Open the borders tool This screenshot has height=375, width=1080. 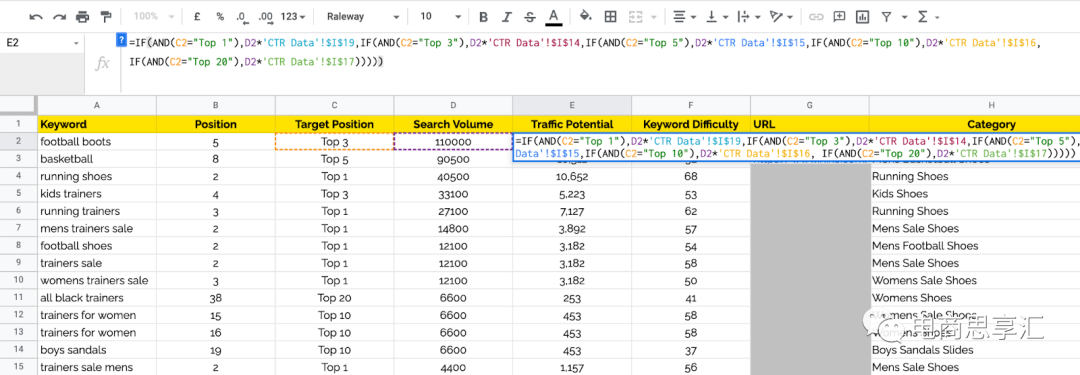point(610,17)
